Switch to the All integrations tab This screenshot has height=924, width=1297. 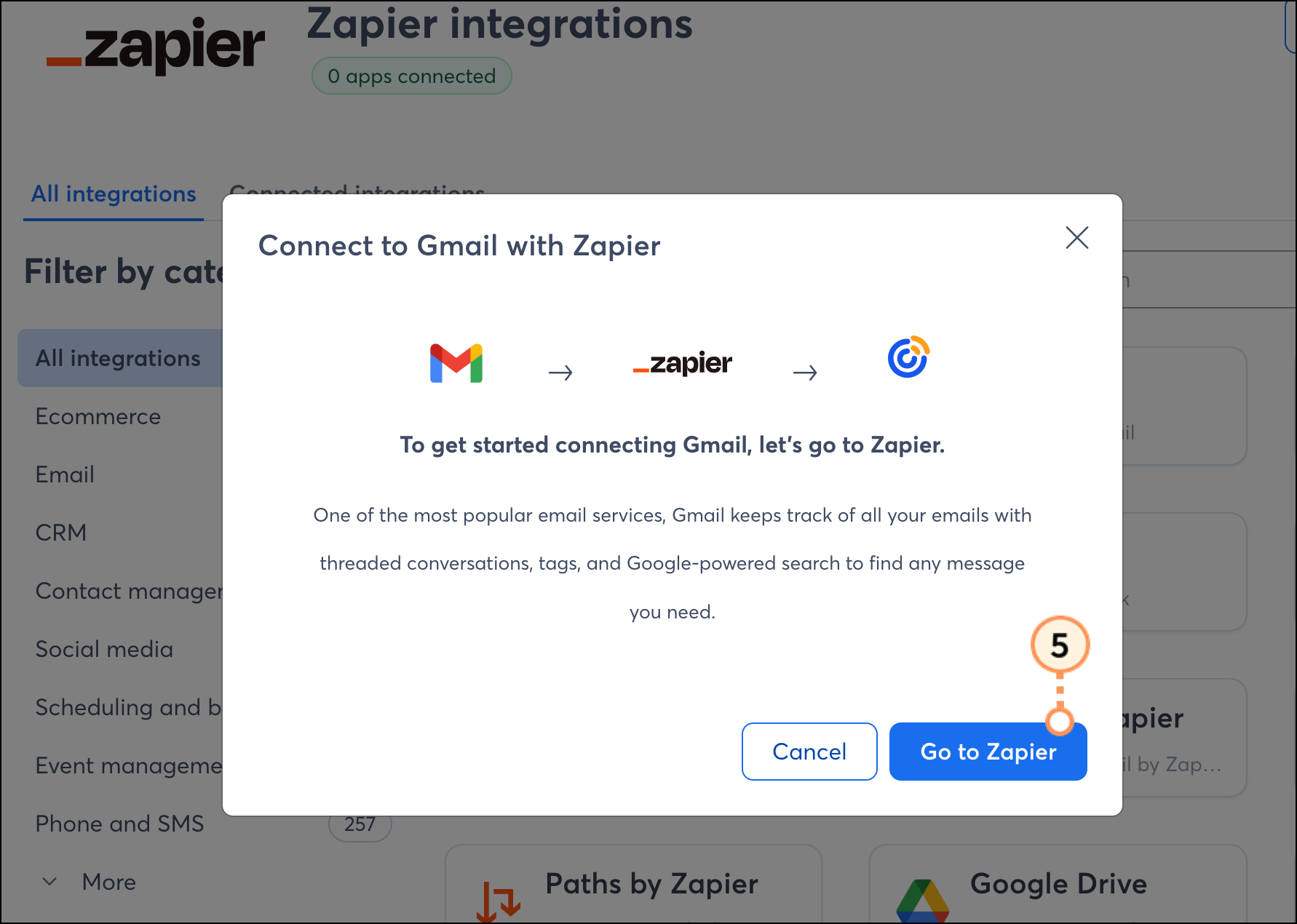pos(114,194)
